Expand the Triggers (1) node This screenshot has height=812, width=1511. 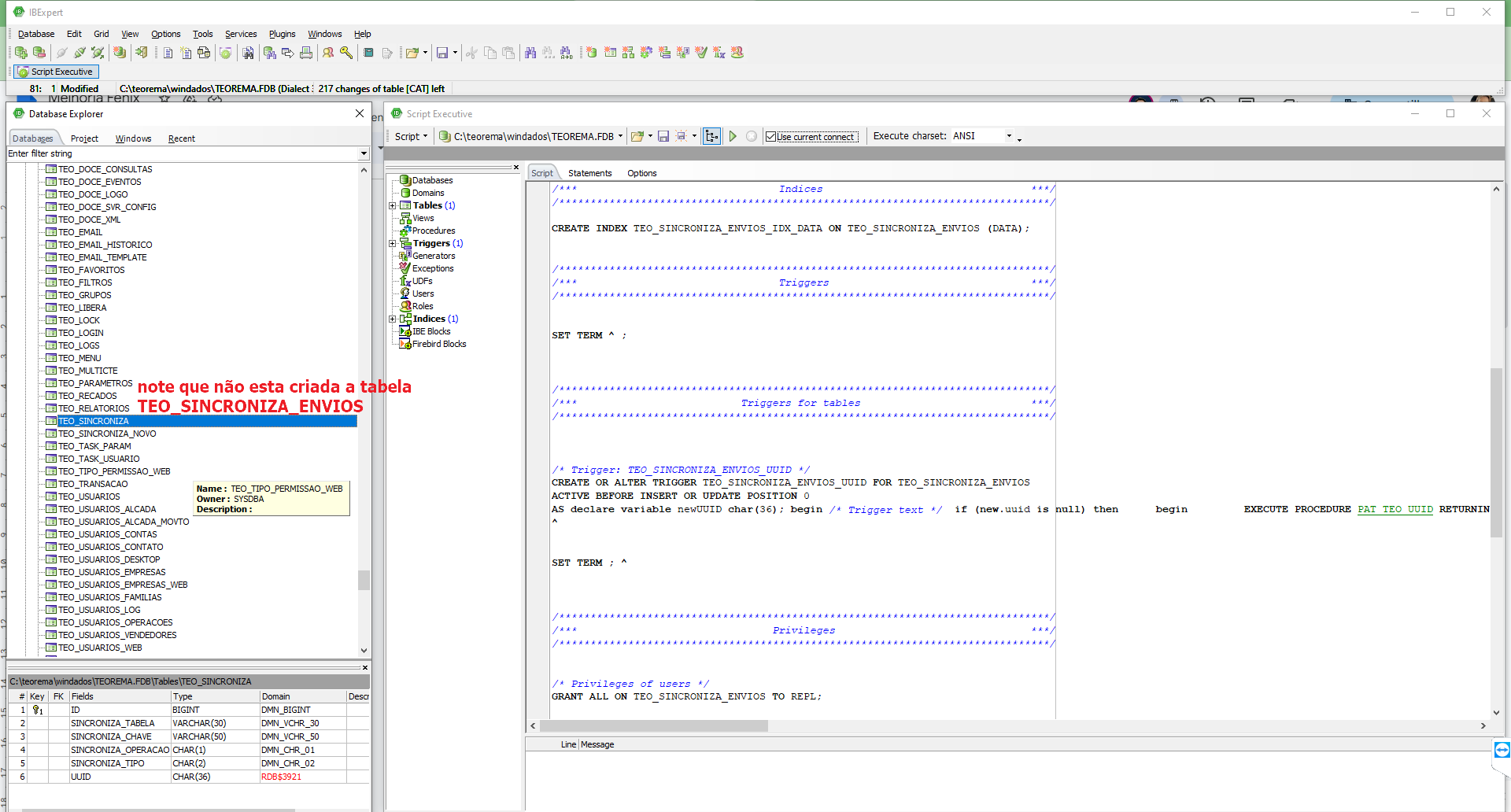[x=392, y=244]
